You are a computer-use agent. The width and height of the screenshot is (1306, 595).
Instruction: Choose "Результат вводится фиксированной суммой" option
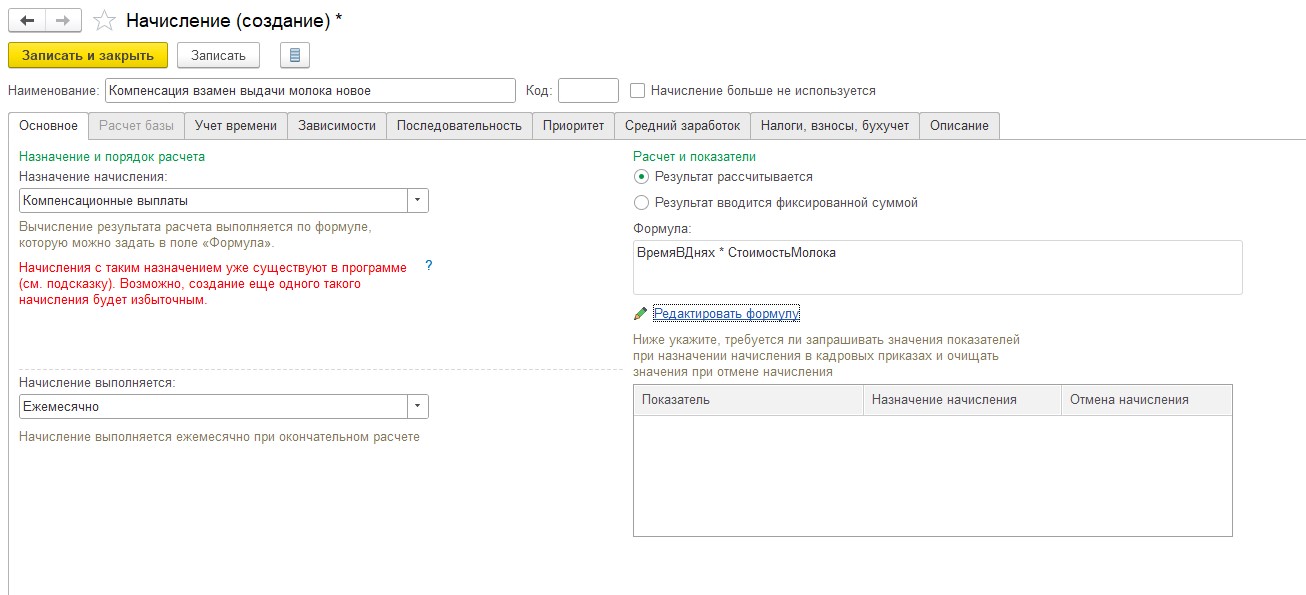coord(641,203)
